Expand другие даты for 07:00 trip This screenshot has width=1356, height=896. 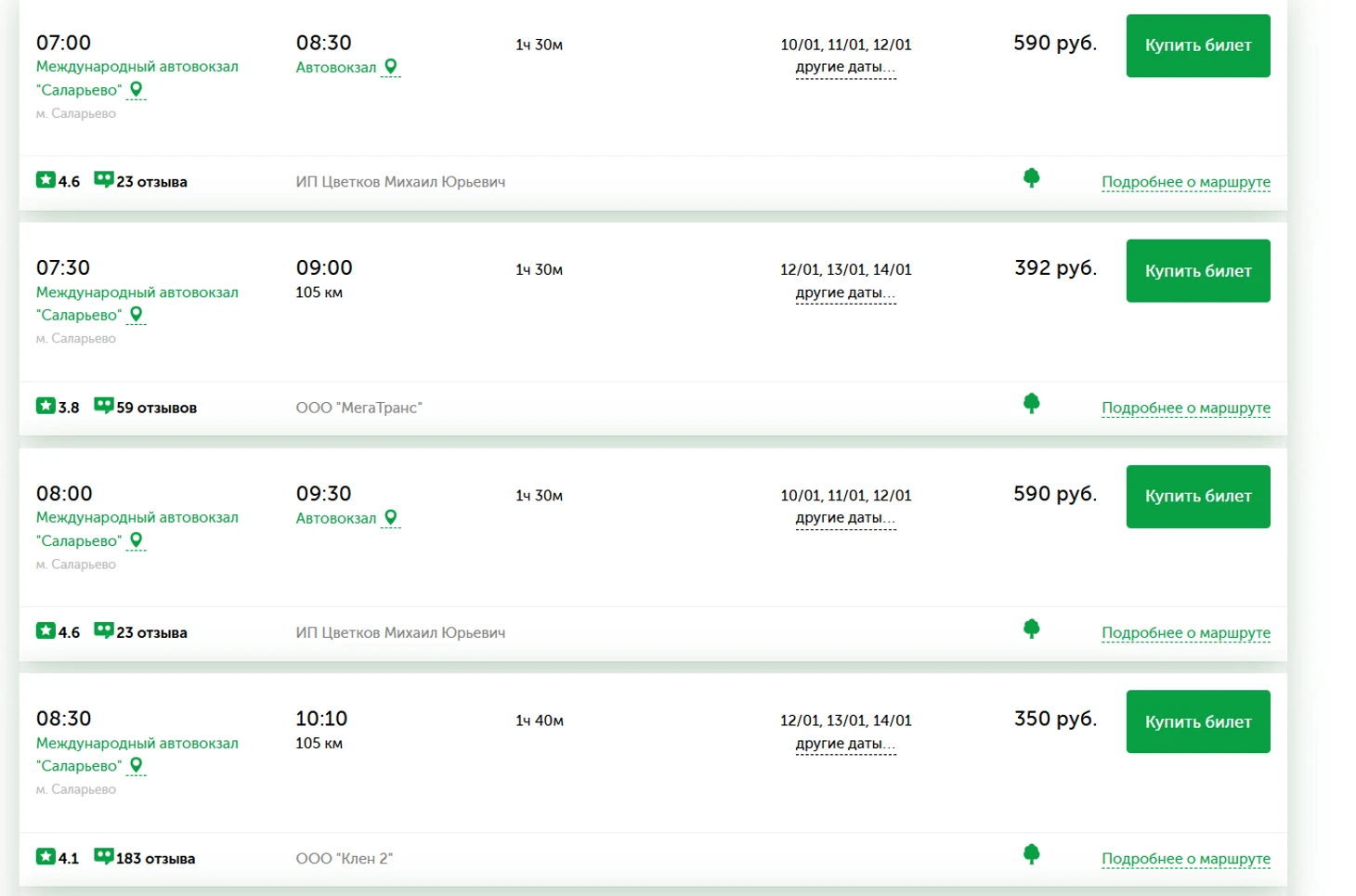845,68
